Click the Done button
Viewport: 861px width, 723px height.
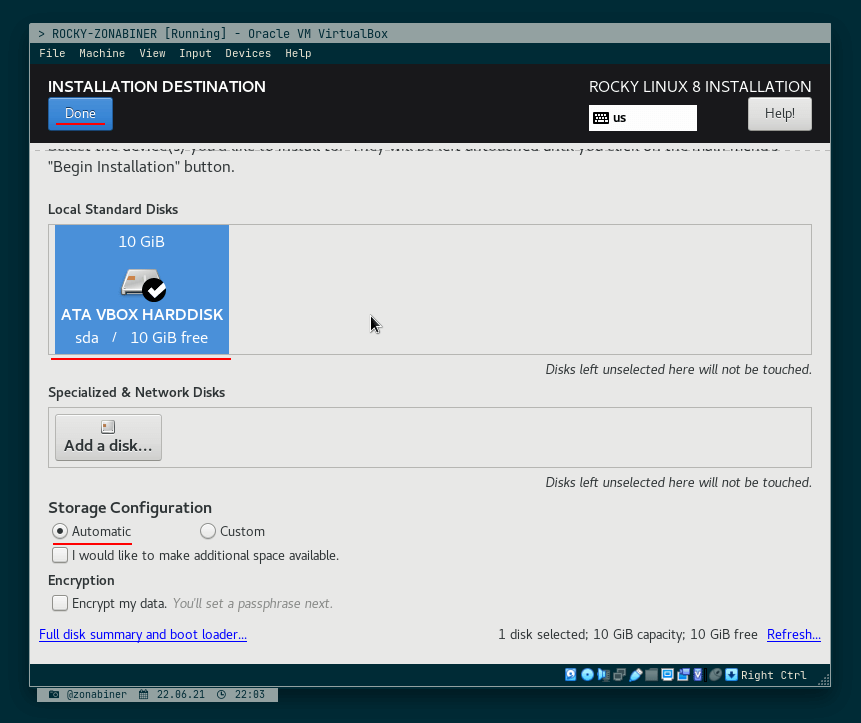tap(80, 113)
